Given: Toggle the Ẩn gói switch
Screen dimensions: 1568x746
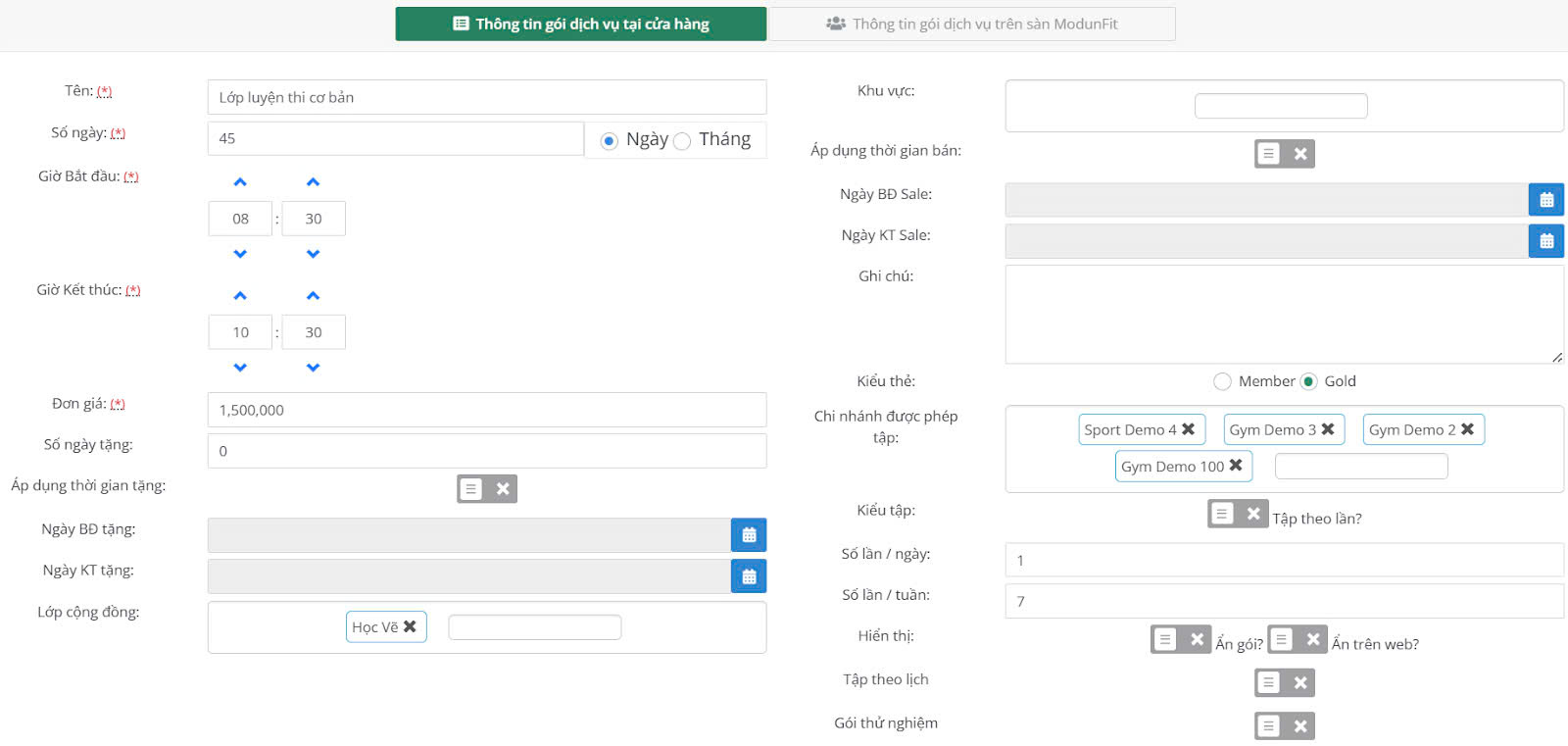Looking at the screenshot, I should (1181, 639).
